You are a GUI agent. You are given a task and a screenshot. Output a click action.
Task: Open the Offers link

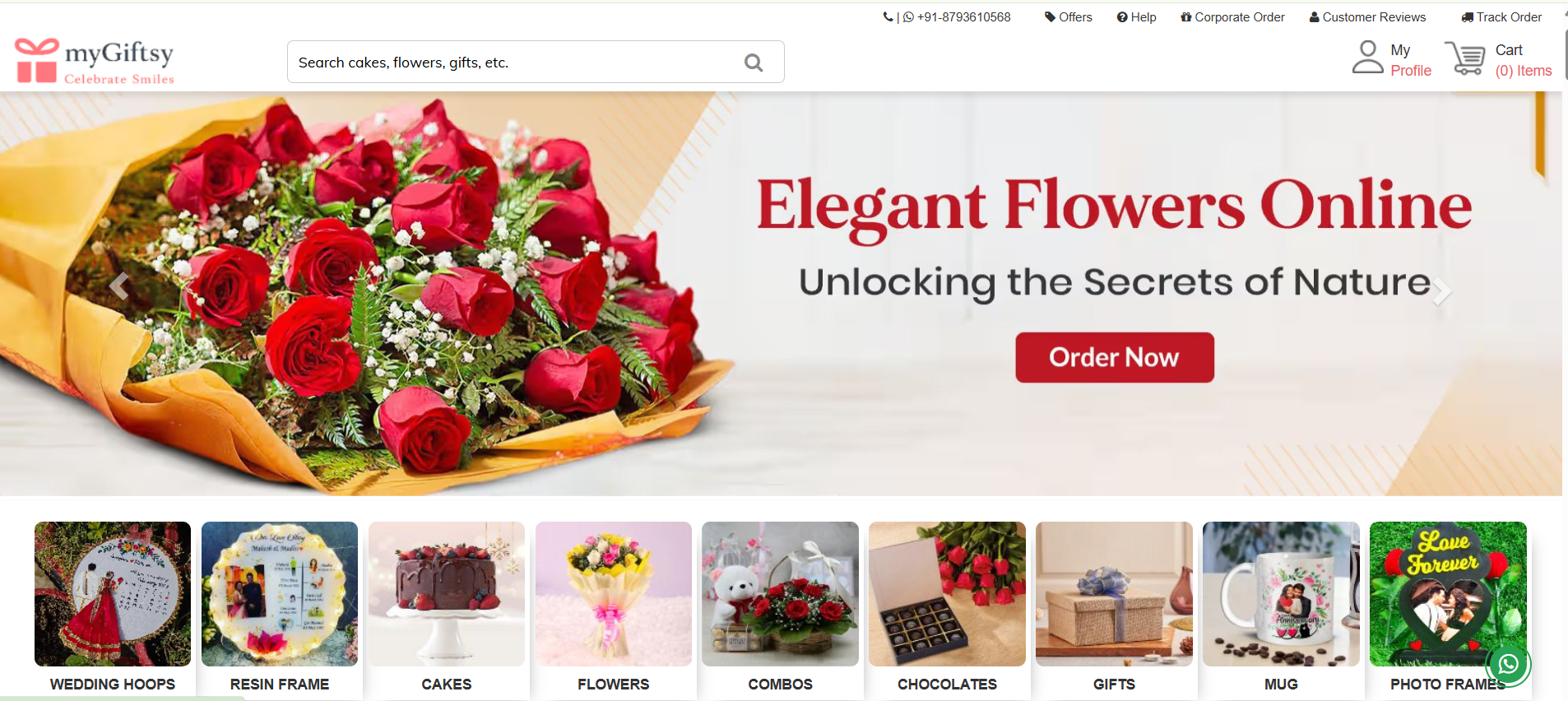pos(1069,17)
